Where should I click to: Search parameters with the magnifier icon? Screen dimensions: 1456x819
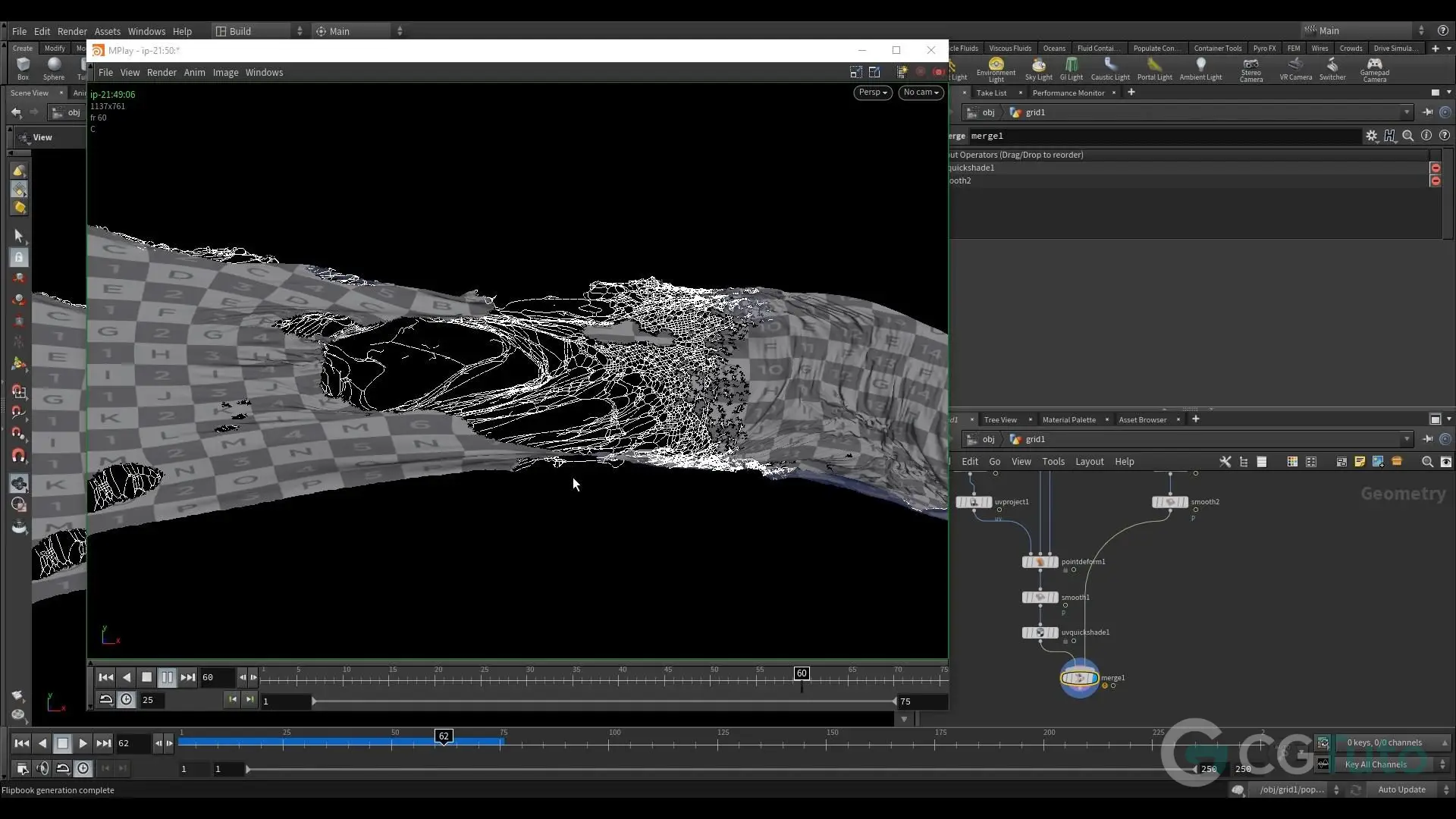coord(1408,136)
